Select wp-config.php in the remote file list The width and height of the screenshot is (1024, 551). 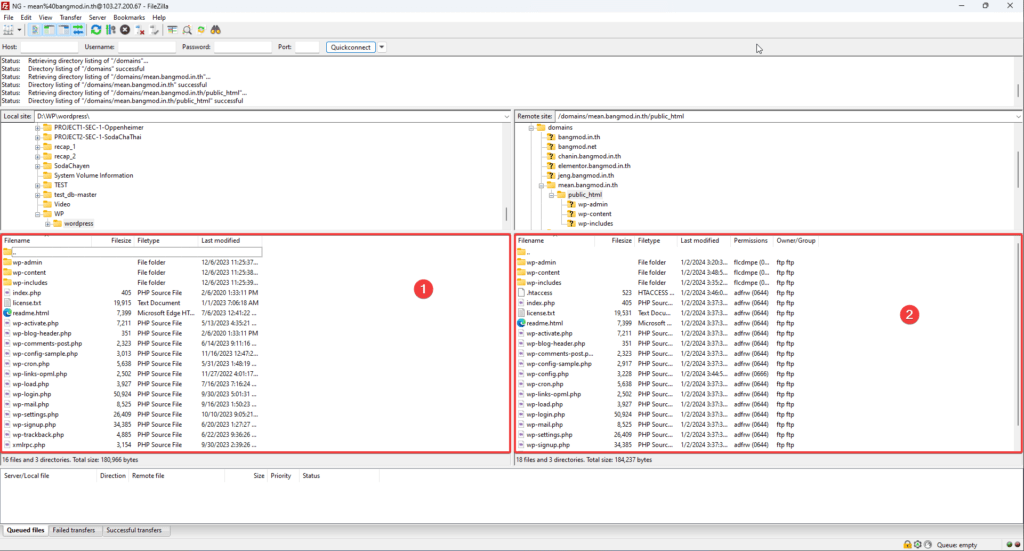(x=547, y=373)
